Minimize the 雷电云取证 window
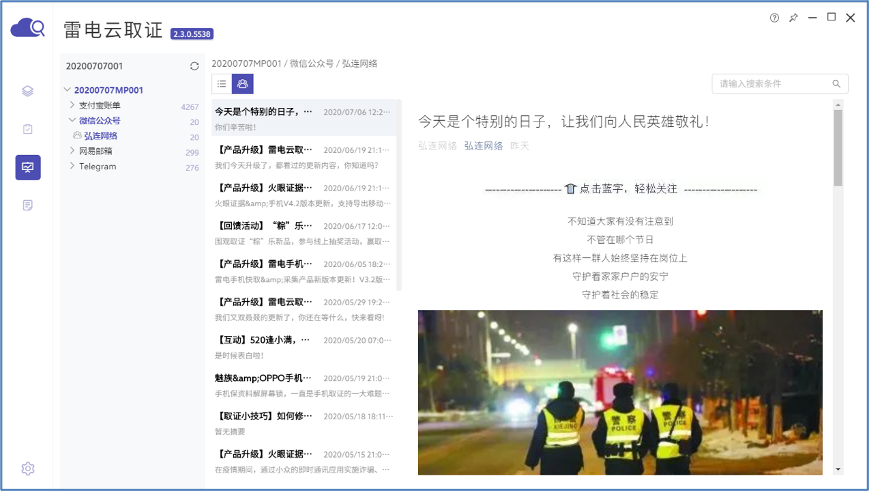 coord(812,18)
